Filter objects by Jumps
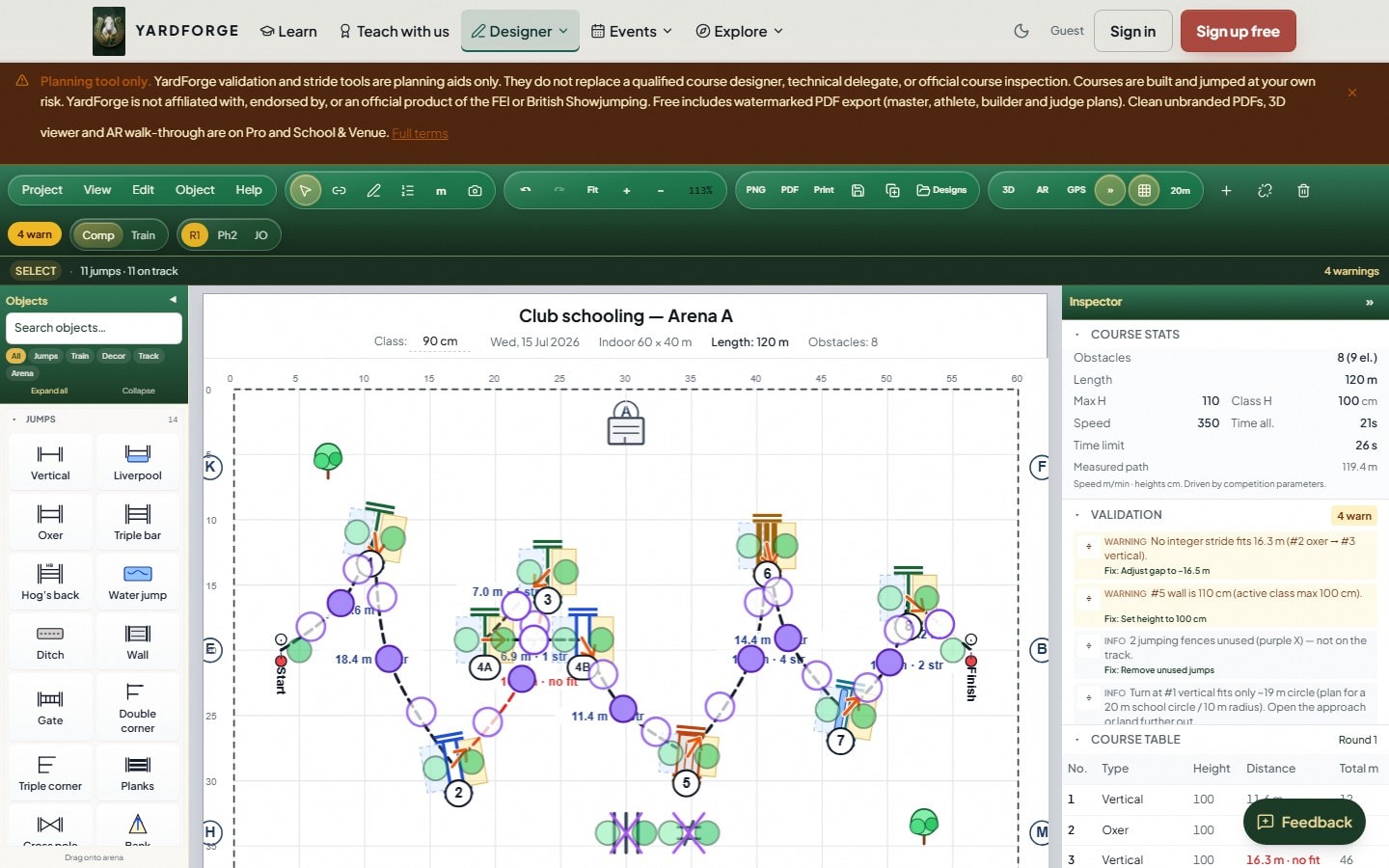The width and height of the screenshot is (1389, 868). click(45, 356)
